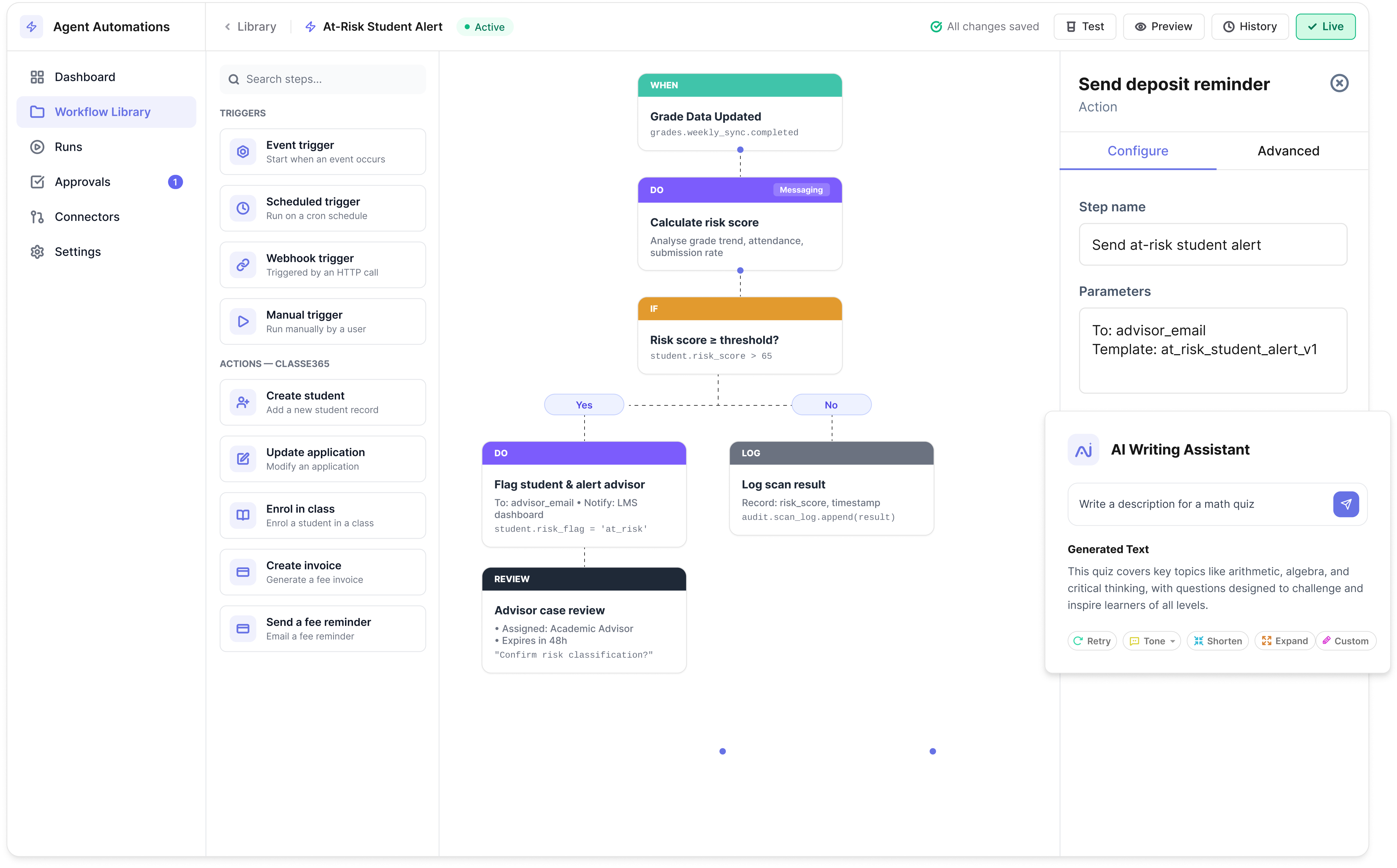This screenshot has width=1397, height=868.
Task: Select the Calculate risk score node
Action: [x=740, y=224]
